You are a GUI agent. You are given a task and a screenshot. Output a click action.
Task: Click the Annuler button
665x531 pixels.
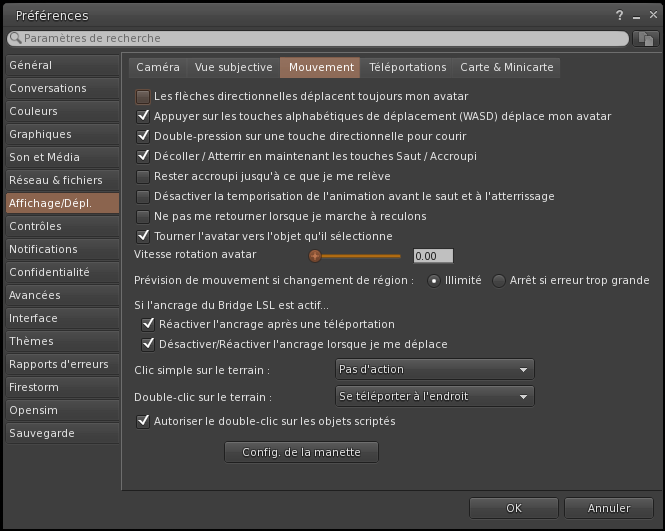coord(608,508)
